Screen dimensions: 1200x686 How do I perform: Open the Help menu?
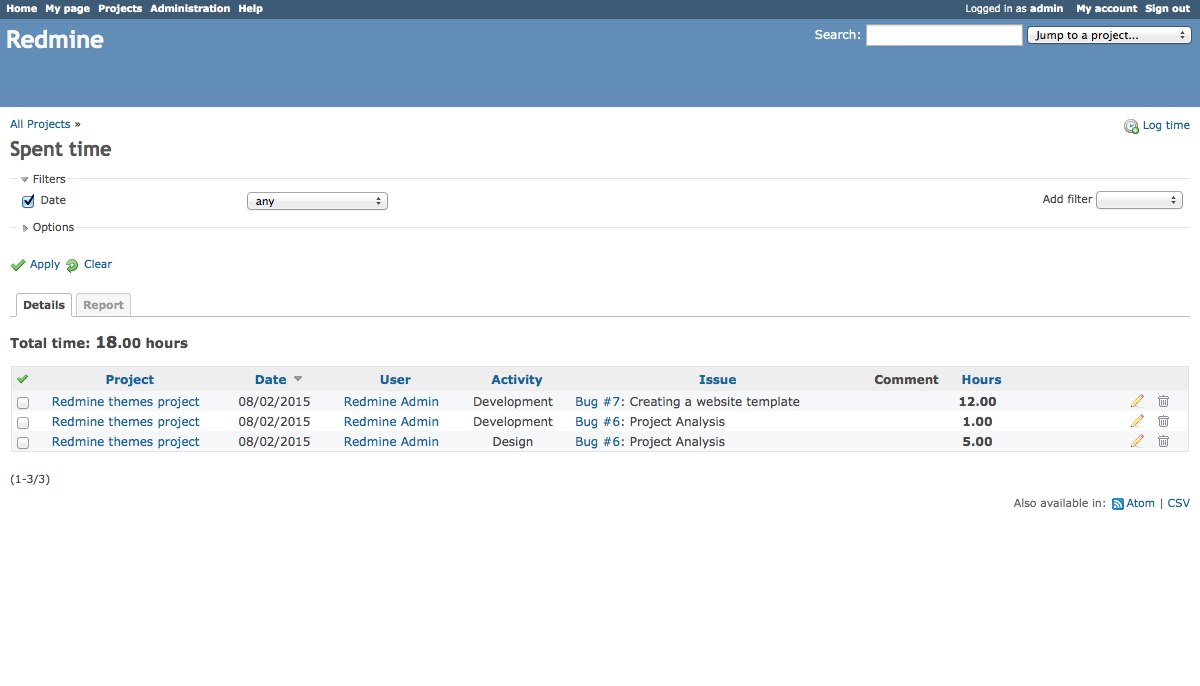(x=250, y=8)
